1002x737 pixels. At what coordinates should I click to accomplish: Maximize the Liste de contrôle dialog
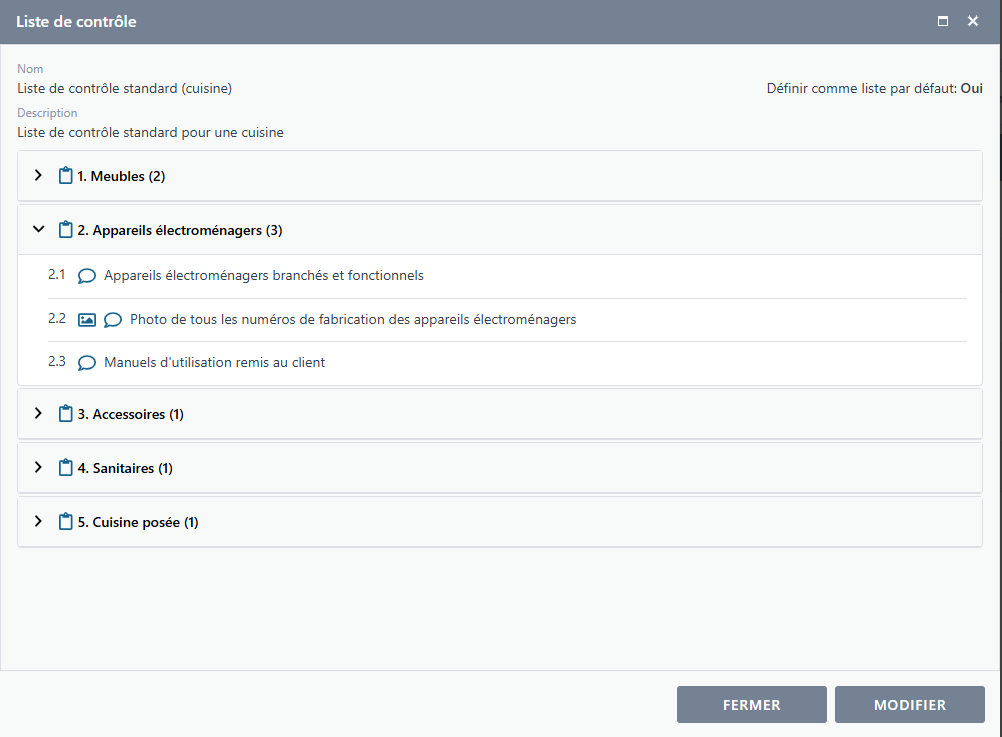pyautogui.click(x=942, y=22)
